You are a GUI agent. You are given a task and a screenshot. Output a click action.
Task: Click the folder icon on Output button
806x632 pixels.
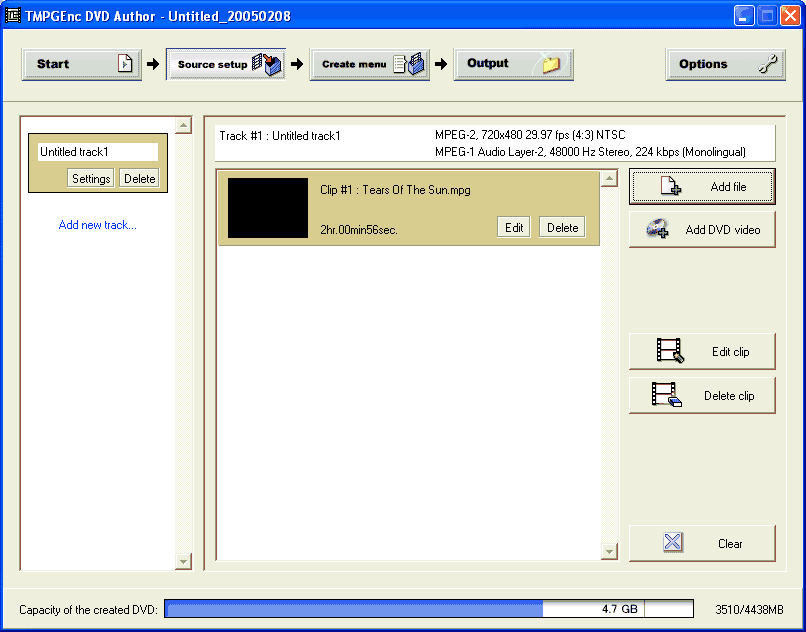(550, 64)
